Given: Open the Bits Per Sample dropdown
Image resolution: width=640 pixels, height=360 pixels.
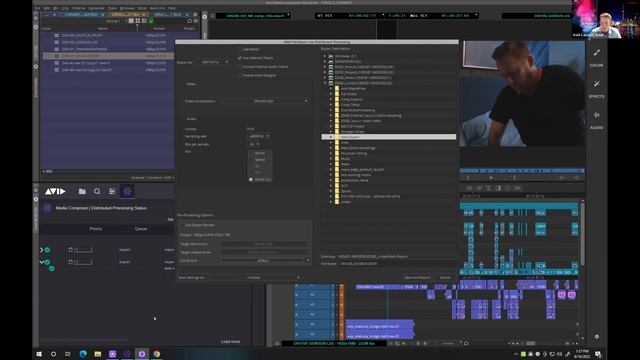Looking at the screenshot, I should pyautogui.click(x=254, y=144).
